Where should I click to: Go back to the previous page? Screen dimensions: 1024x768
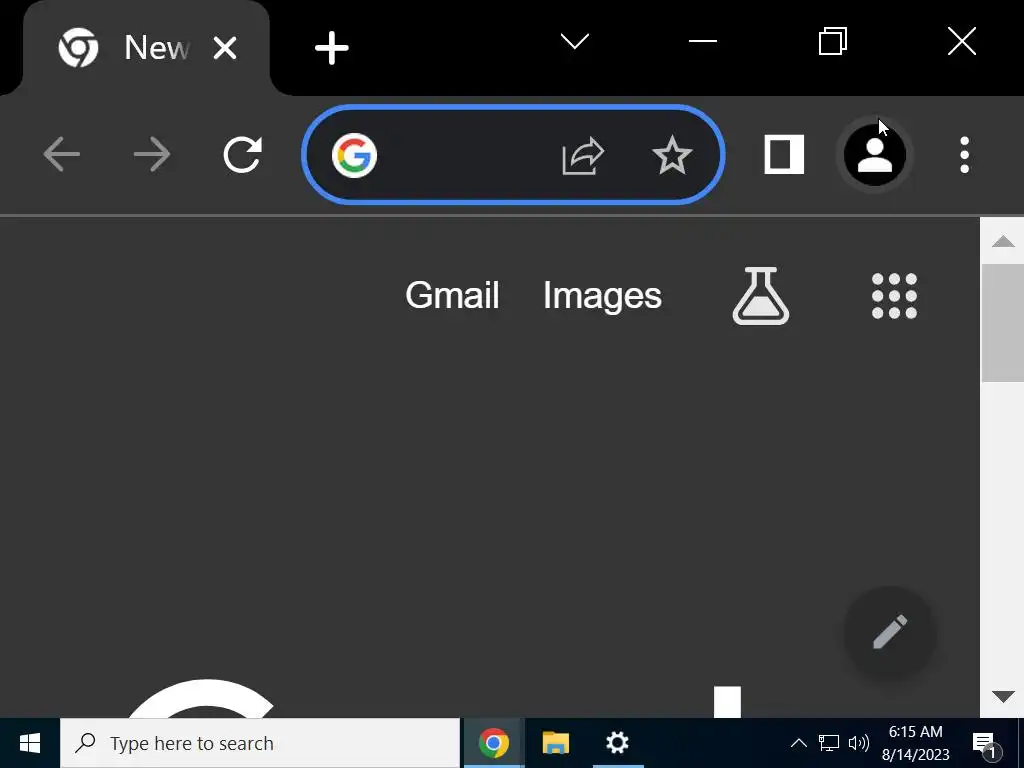[61, 155]
